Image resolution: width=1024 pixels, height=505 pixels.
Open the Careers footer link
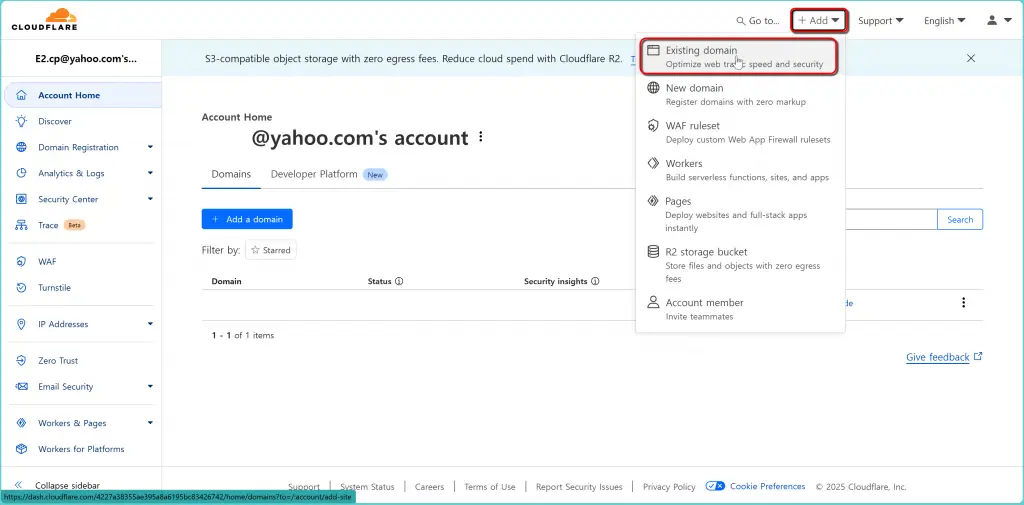coord(429,487)
